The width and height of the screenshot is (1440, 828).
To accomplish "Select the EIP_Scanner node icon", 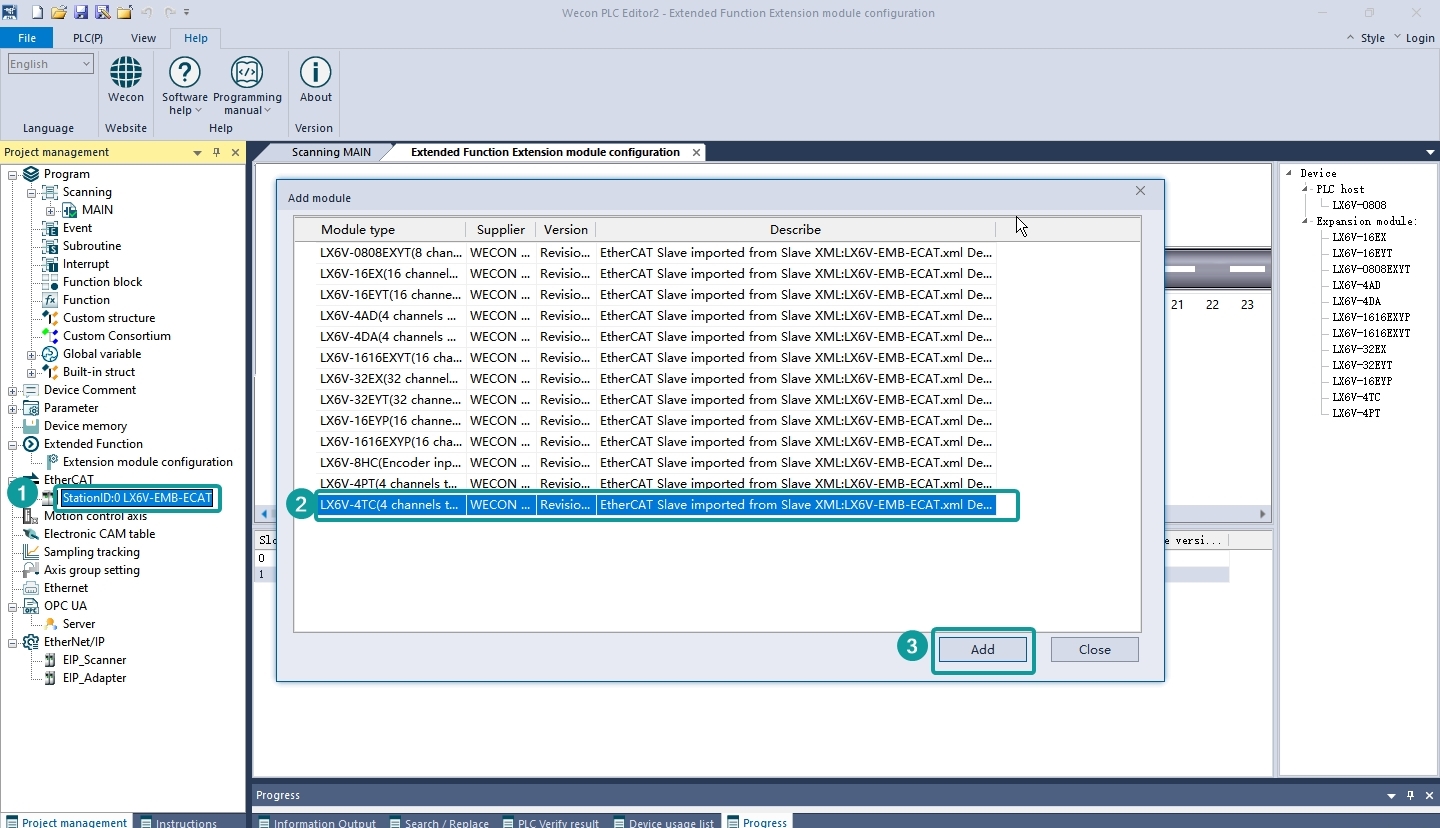I will coord(50,660).
